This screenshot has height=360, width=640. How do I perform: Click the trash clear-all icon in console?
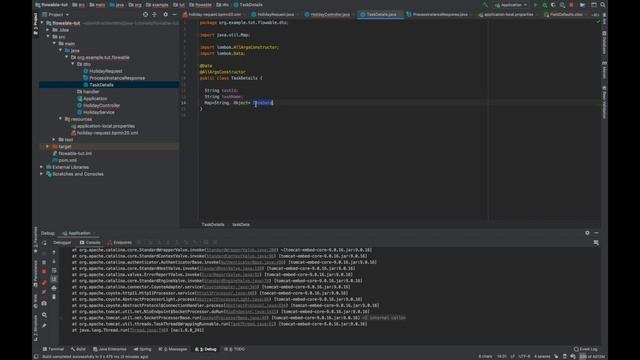[x=54, y=297]
